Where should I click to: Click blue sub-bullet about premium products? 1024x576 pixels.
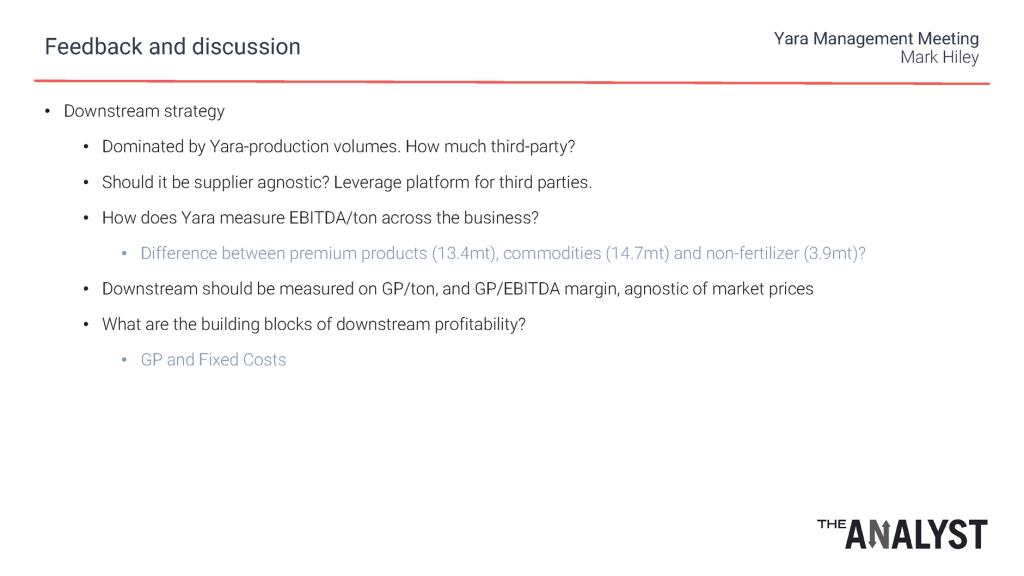[x=503, y=253]
